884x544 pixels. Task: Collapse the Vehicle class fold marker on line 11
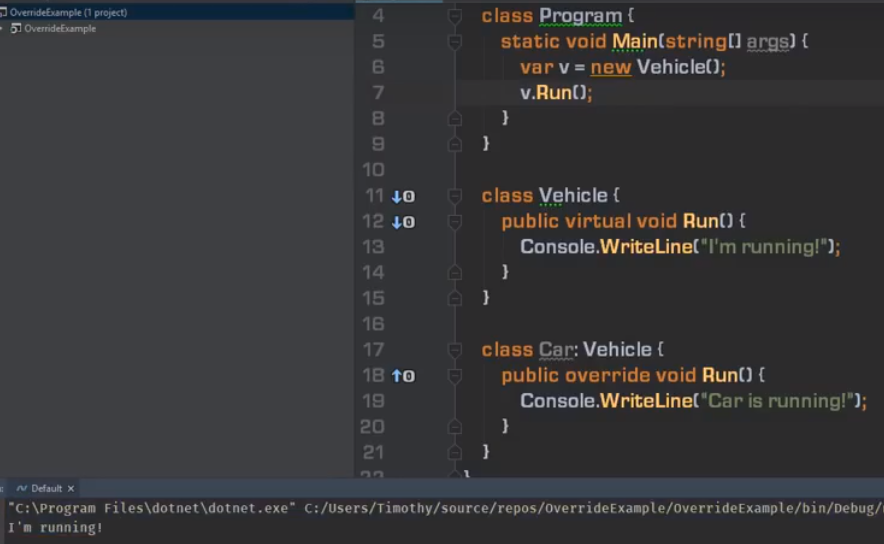pyautogui.click(x=454, y=196)
